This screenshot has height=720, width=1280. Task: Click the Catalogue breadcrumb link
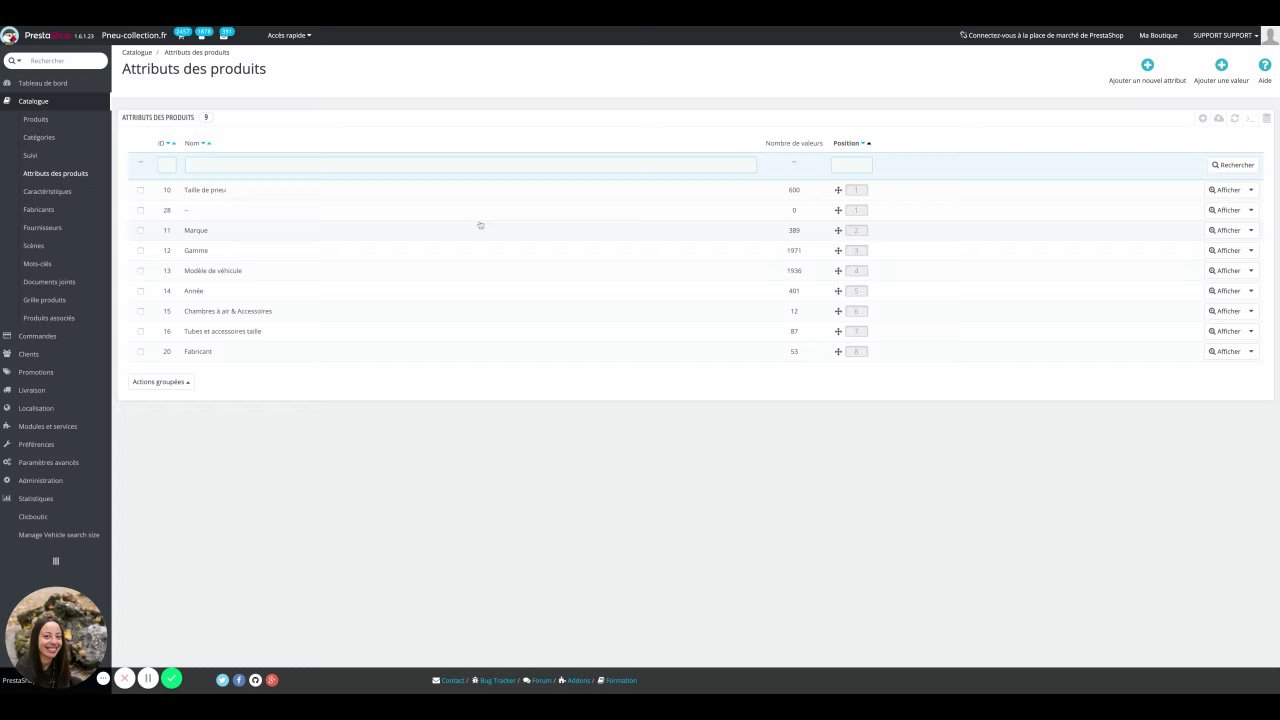click(137, 52)
